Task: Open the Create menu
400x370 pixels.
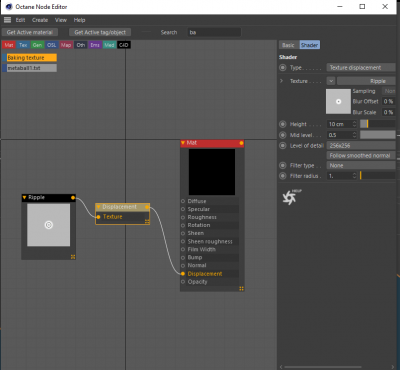Action: [x=40, y=20]
